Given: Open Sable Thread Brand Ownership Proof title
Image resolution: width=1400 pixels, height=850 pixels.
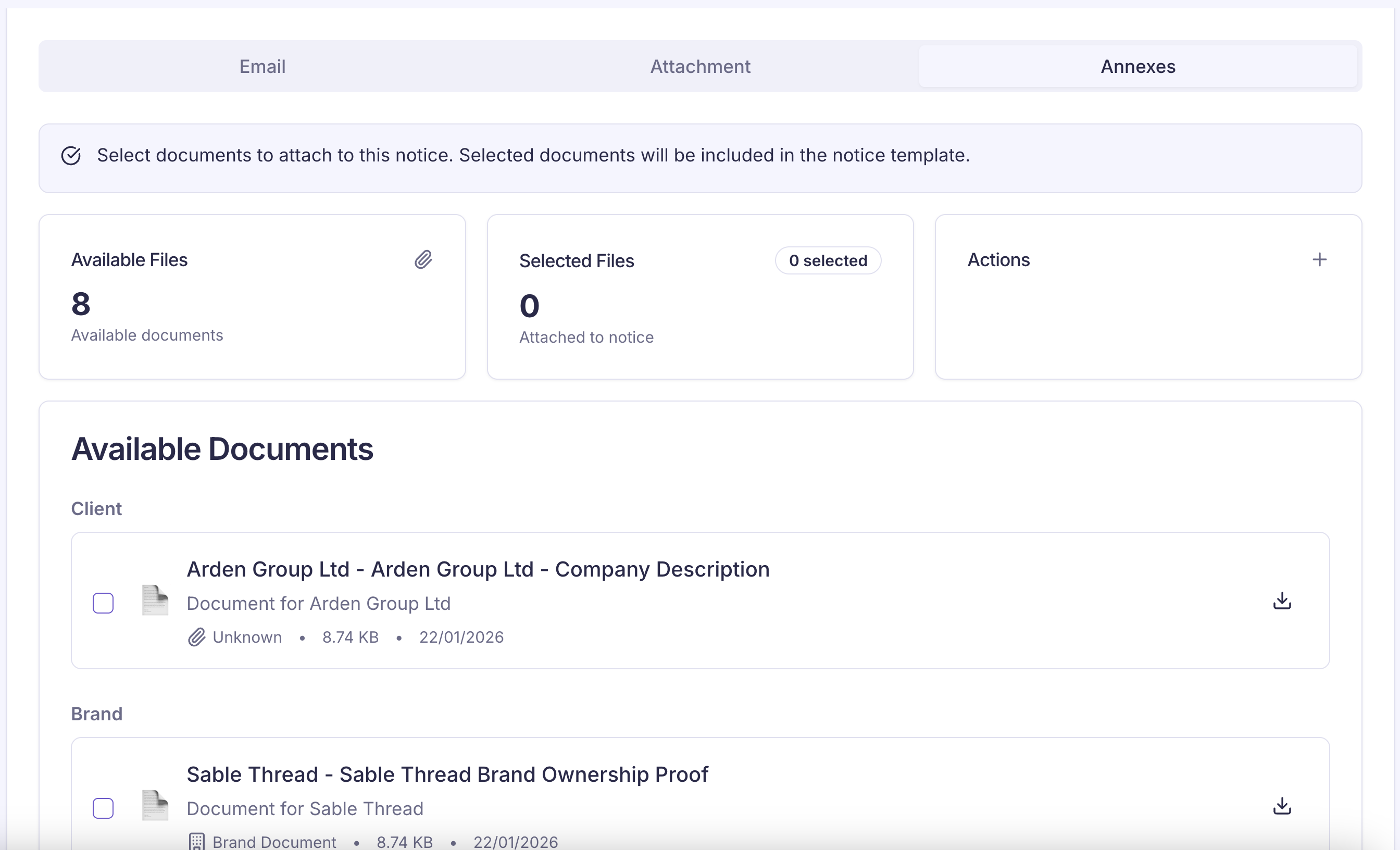Looking at the screenshot, I should pyautogui.click(x=447, y=774).
